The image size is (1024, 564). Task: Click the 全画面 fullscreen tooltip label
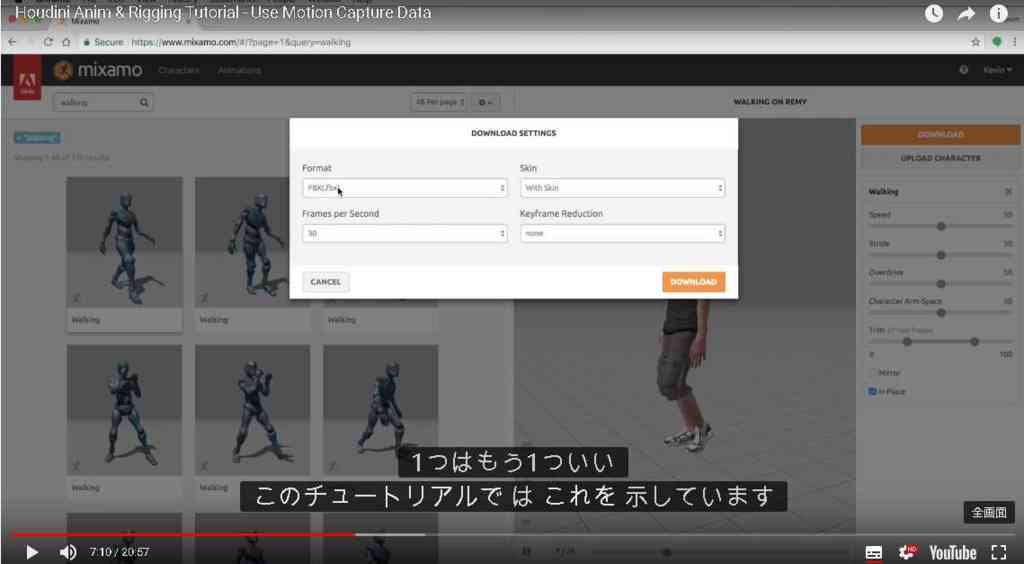click(989, 512)
